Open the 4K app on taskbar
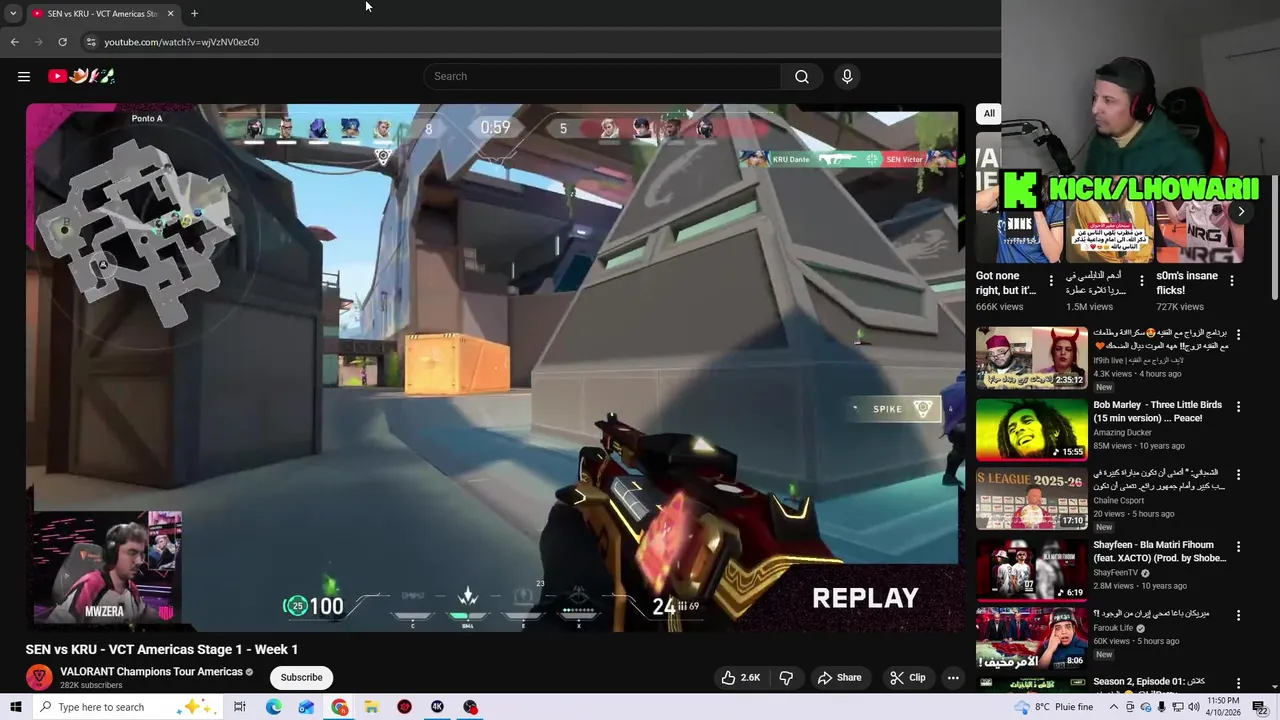Viewport: 1280px width, 720px height. [437, 707]
